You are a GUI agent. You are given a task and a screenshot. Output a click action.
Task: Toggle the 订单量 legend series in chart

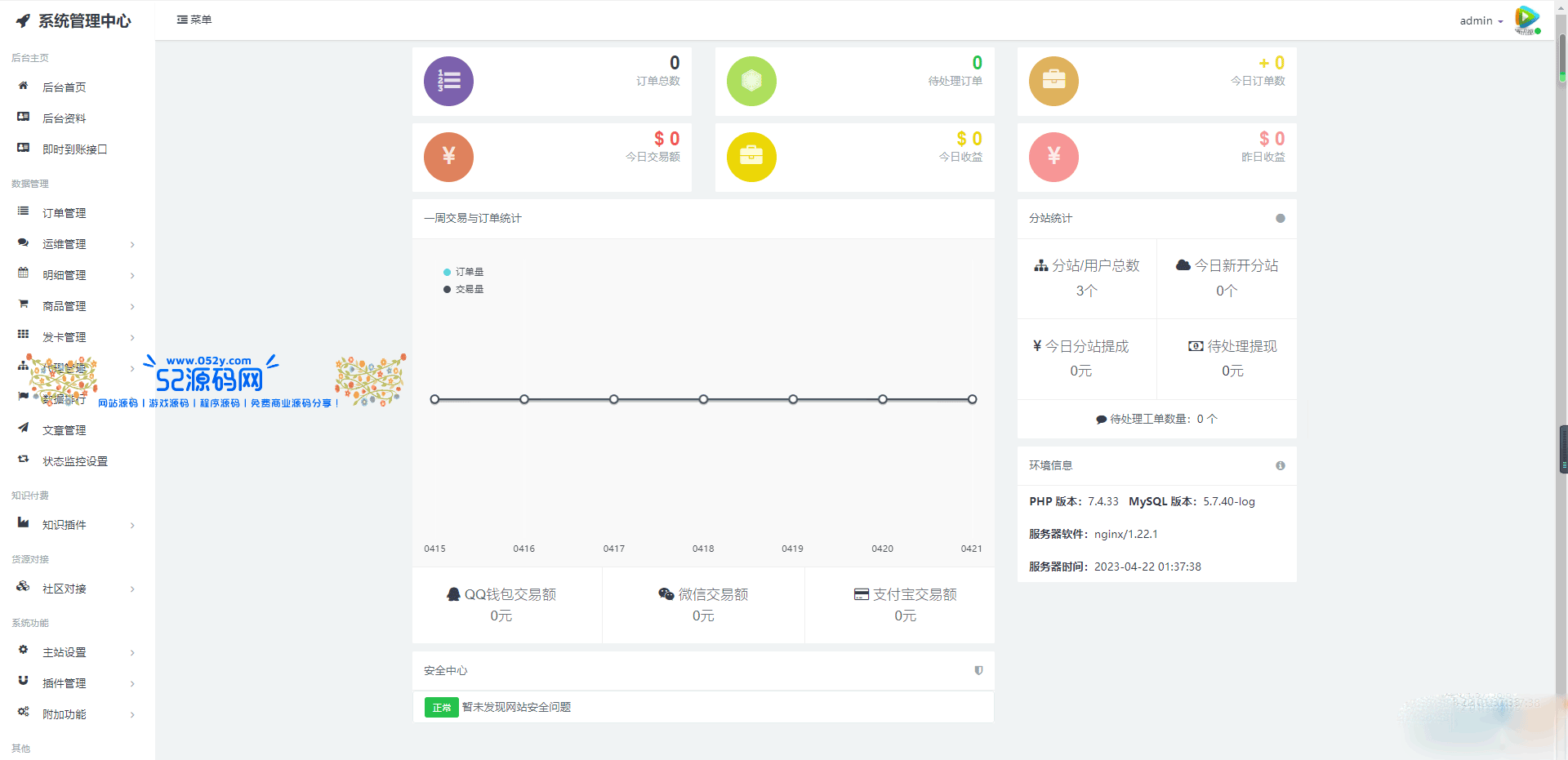pyautogui.click(x=463, y=272)
